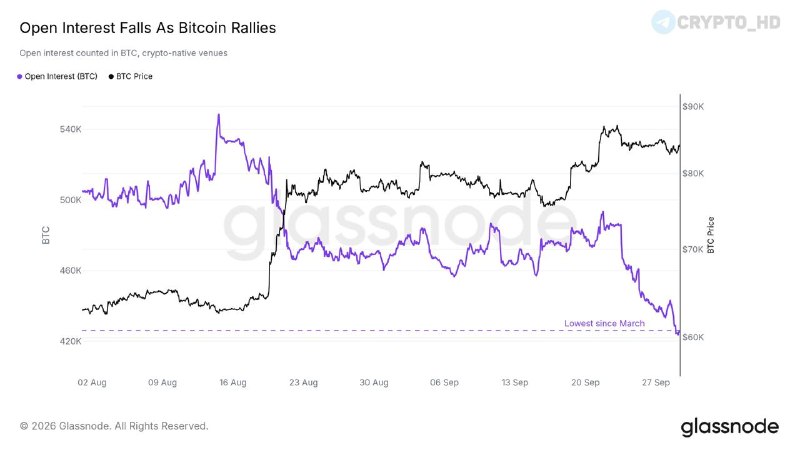This screenshot has height=450, width=800.
Task: Click the purple Open Interest legend dot
Action: (x=20, y=77)
